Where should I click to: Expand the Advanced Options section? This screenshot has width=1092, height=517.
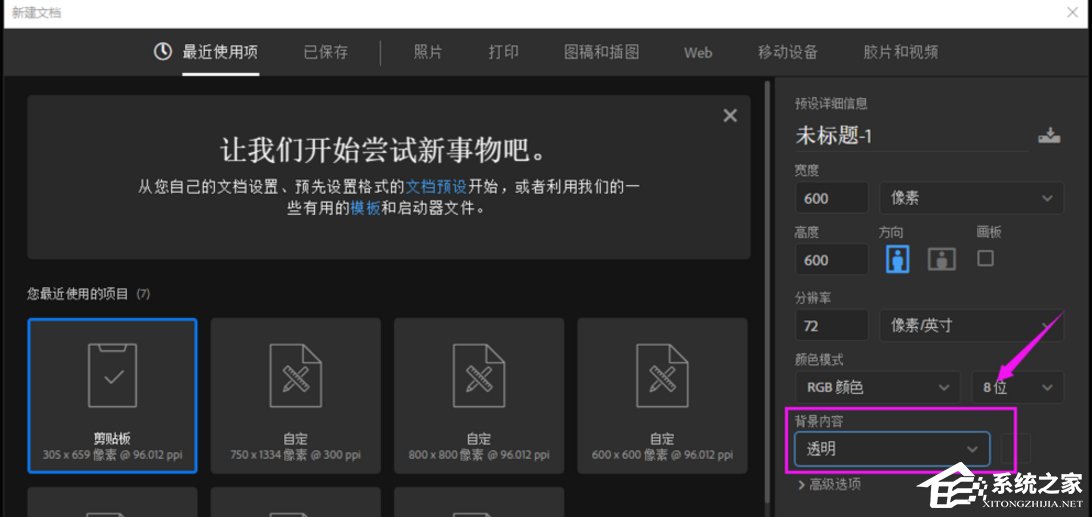click(x=828, y=485)
